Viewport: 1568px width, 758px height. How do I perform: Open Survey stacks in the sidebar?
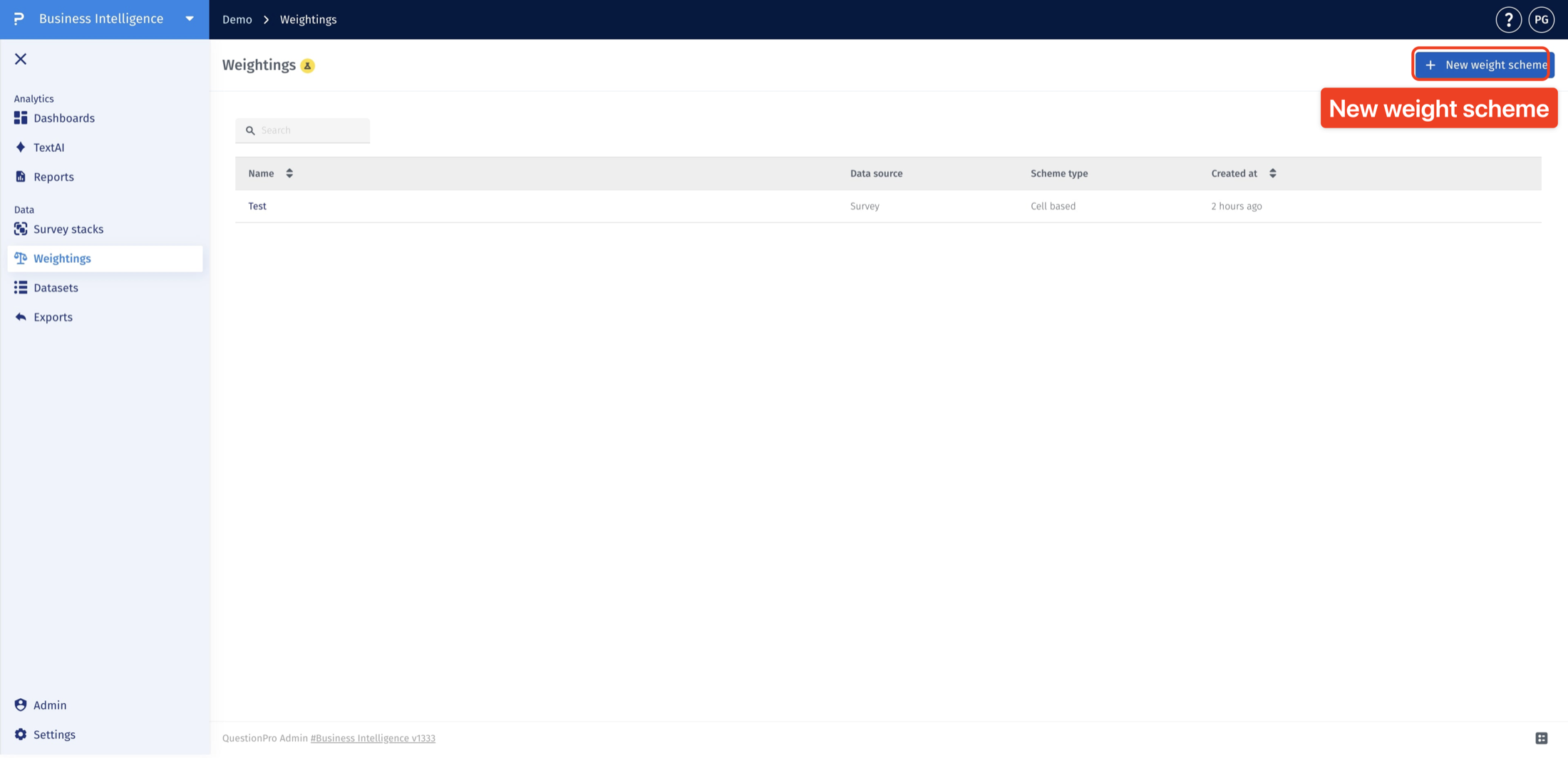pyautogui.click(x=105, y=229)
